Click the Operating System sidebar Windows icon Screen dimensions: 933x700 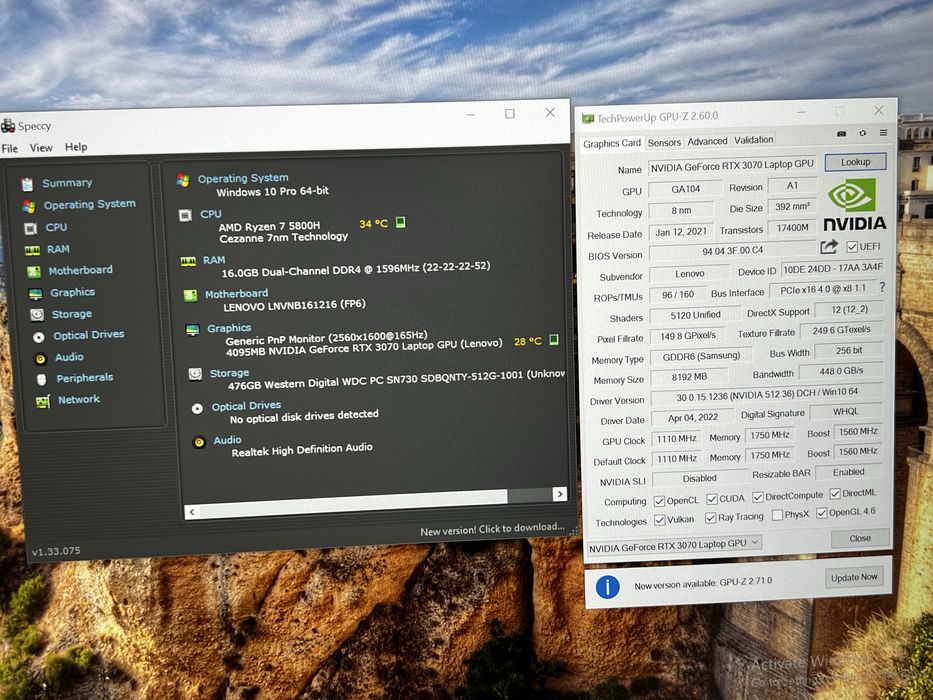point(29,207)
